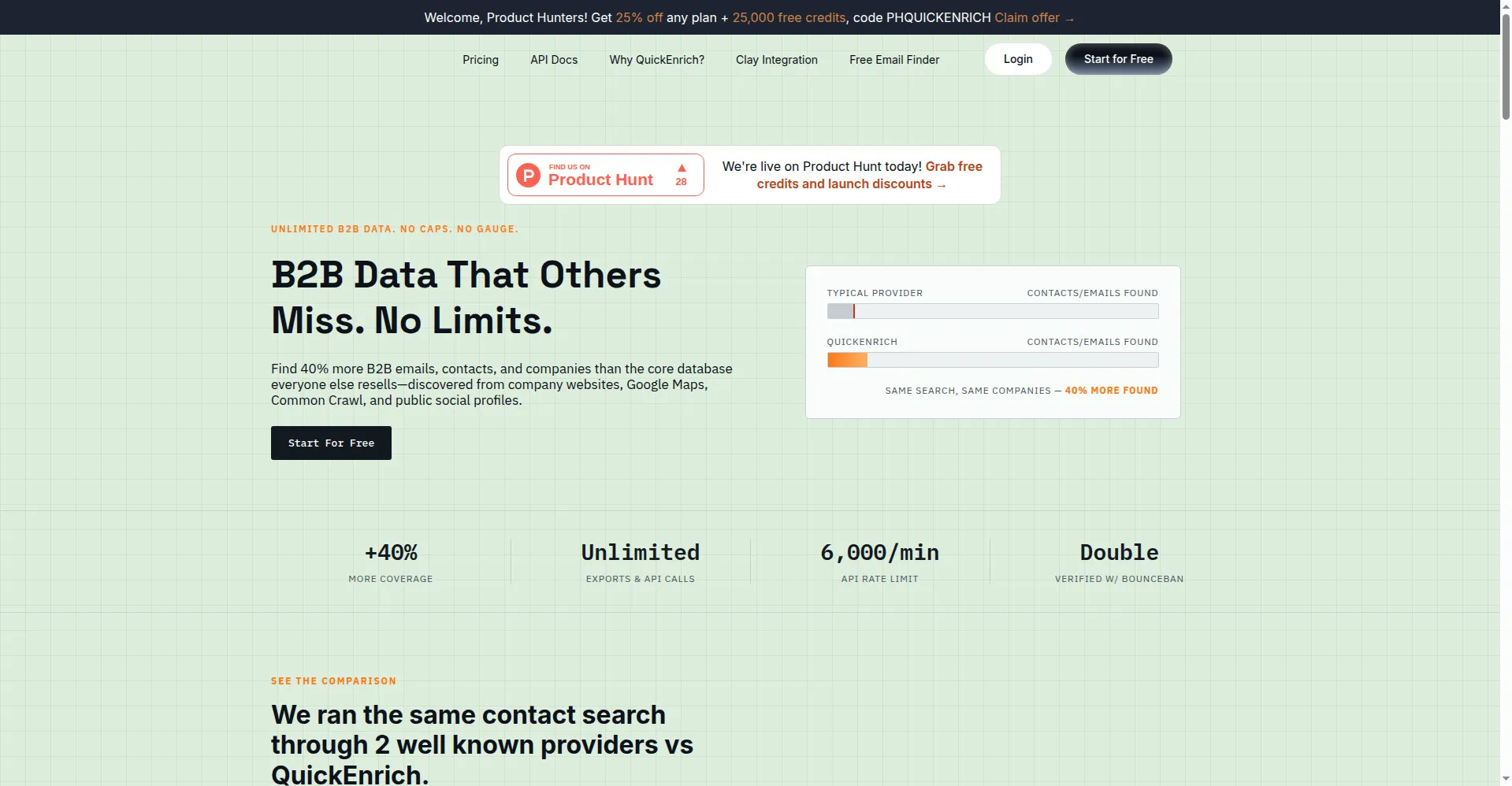Viewport: 1512px width, 786px height.
Task: Open Why QuickEnrich? nav item
Action: pyautogui.click(x=656, y=60)
